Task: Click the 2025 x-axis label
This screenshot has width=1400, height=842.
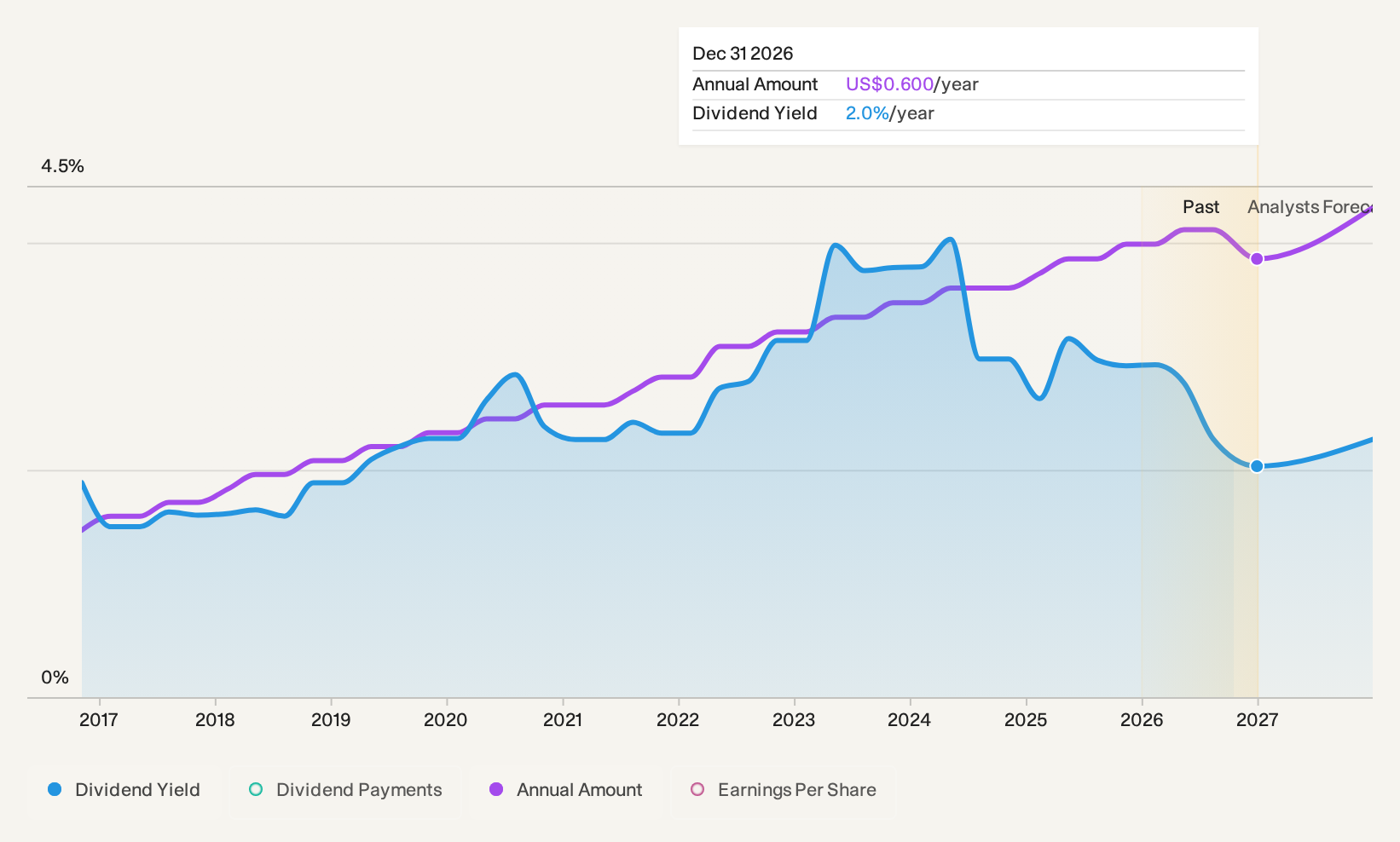Action: point(1026,720)
